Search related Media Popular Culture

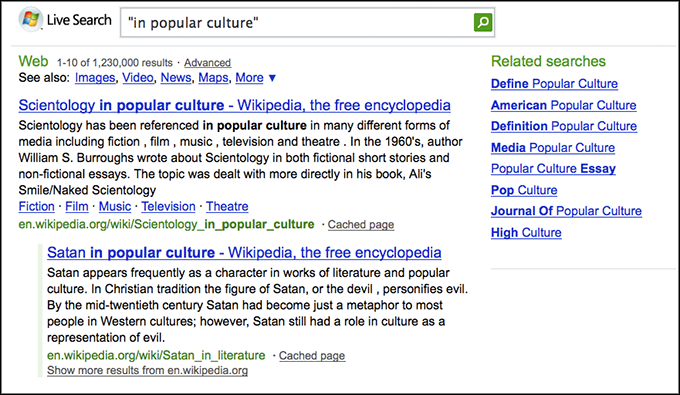click(x=552, y=148)
